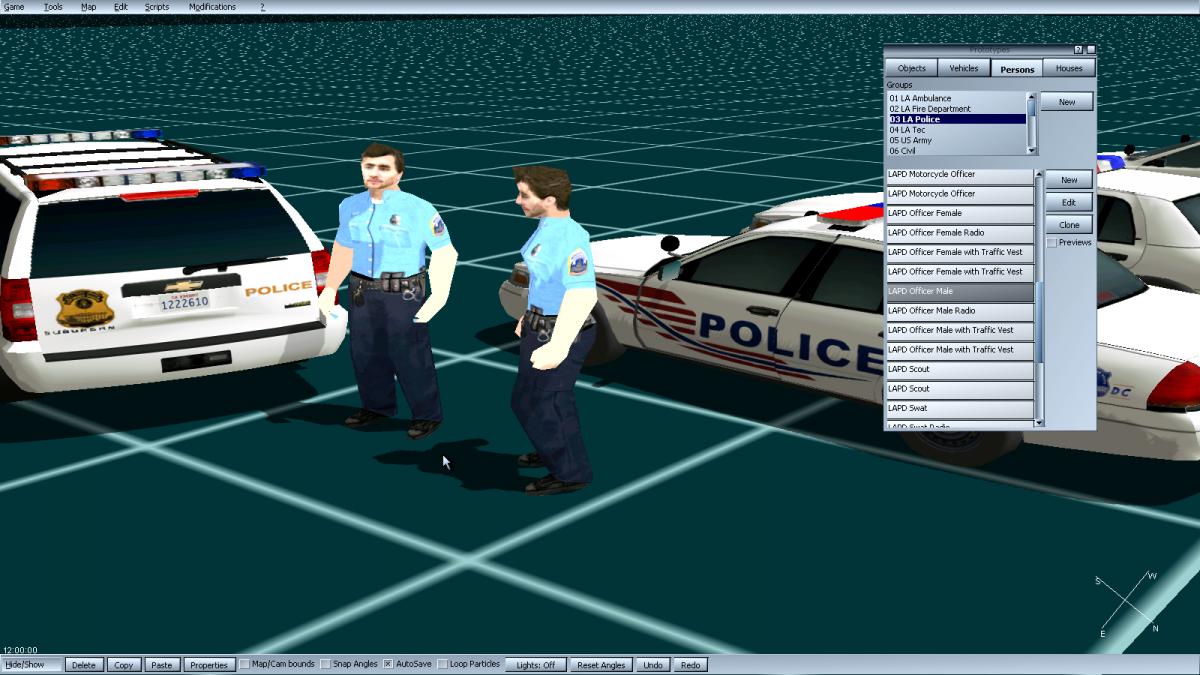Select group 01 LA Ambulance
Viewport: 1200px width, 675px height.
(956, 98)
